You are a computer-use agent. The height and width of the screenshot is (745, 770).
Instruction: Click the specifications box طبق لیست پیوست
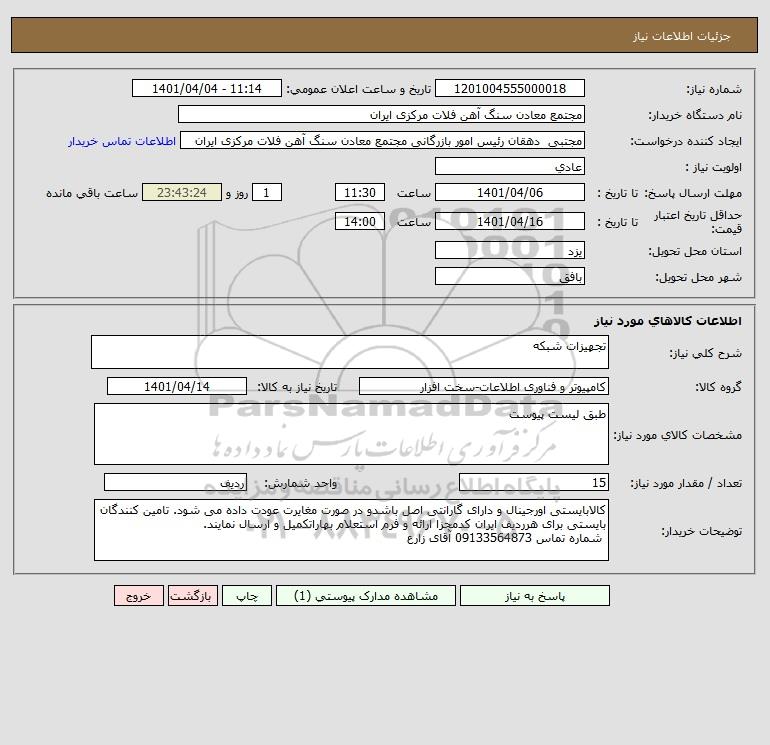point(351,434)
